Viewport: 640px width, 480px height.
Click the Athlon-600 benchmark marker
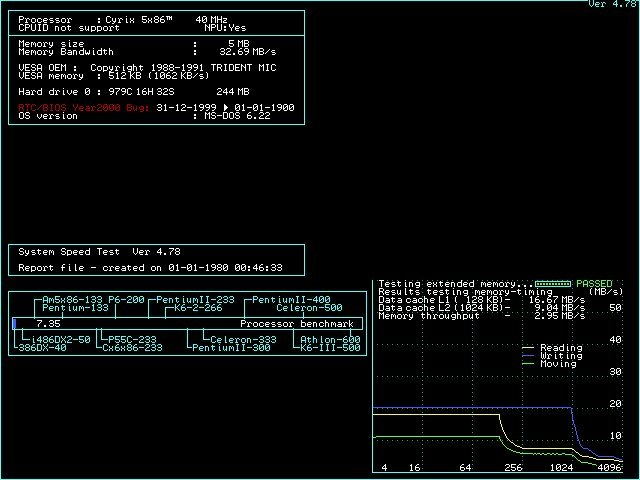[330, 339]
